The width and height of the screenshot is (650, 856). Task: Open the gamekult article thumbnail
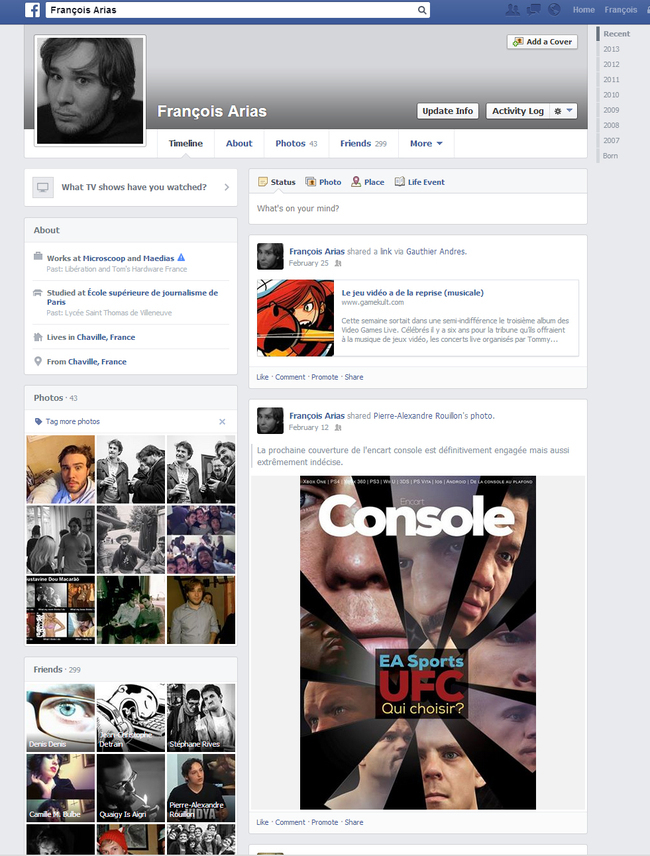[295, 318]
